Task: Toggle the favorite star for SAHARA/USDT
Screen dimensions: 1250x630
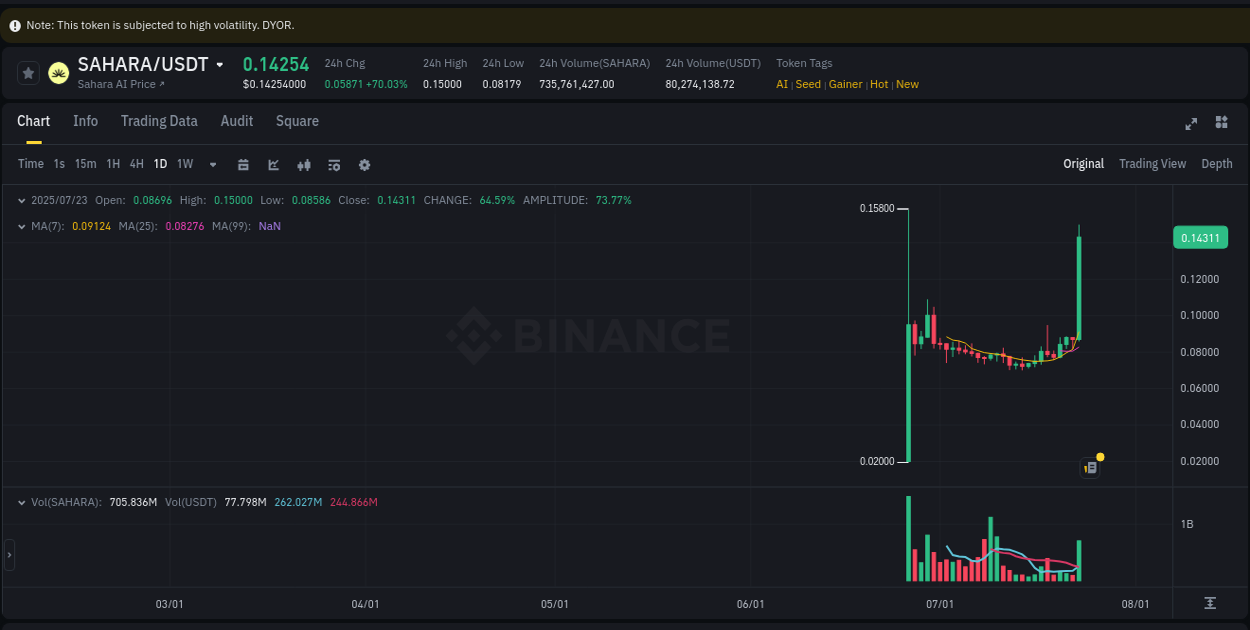Action: point(27,72)
